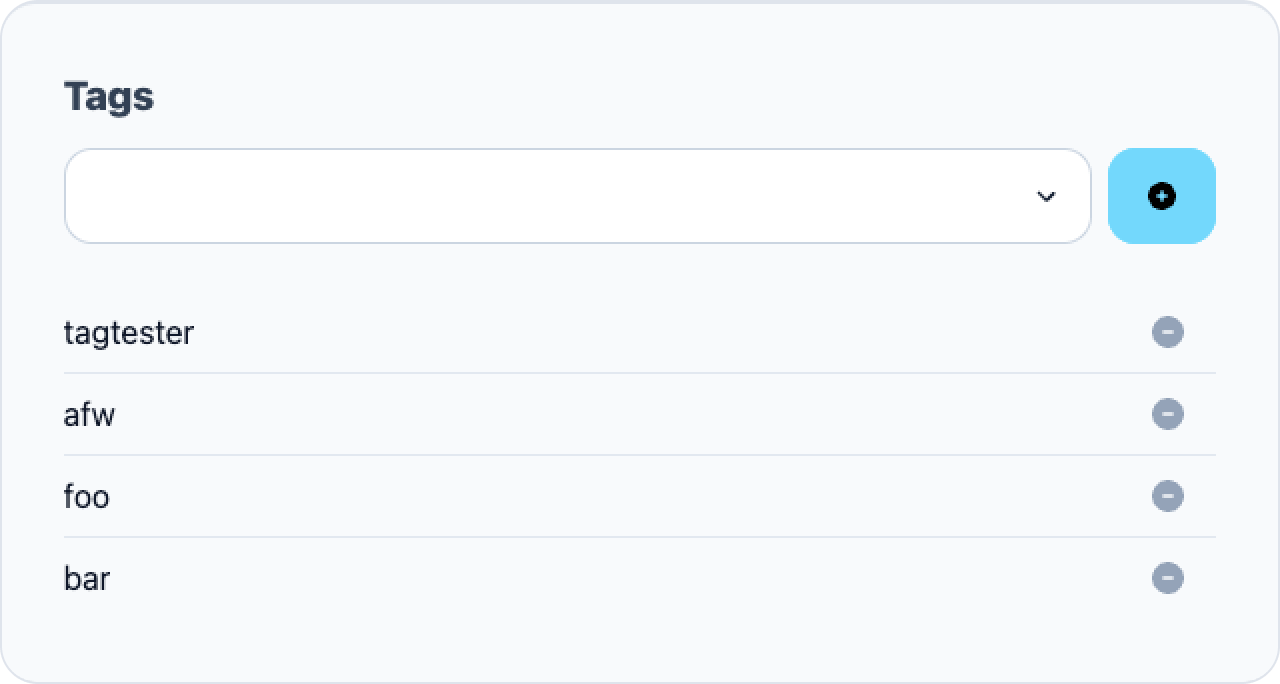Screen dimensions: 1280x684
Task: Delete the bar tag using minus icon
Action: pos(1168,578)
